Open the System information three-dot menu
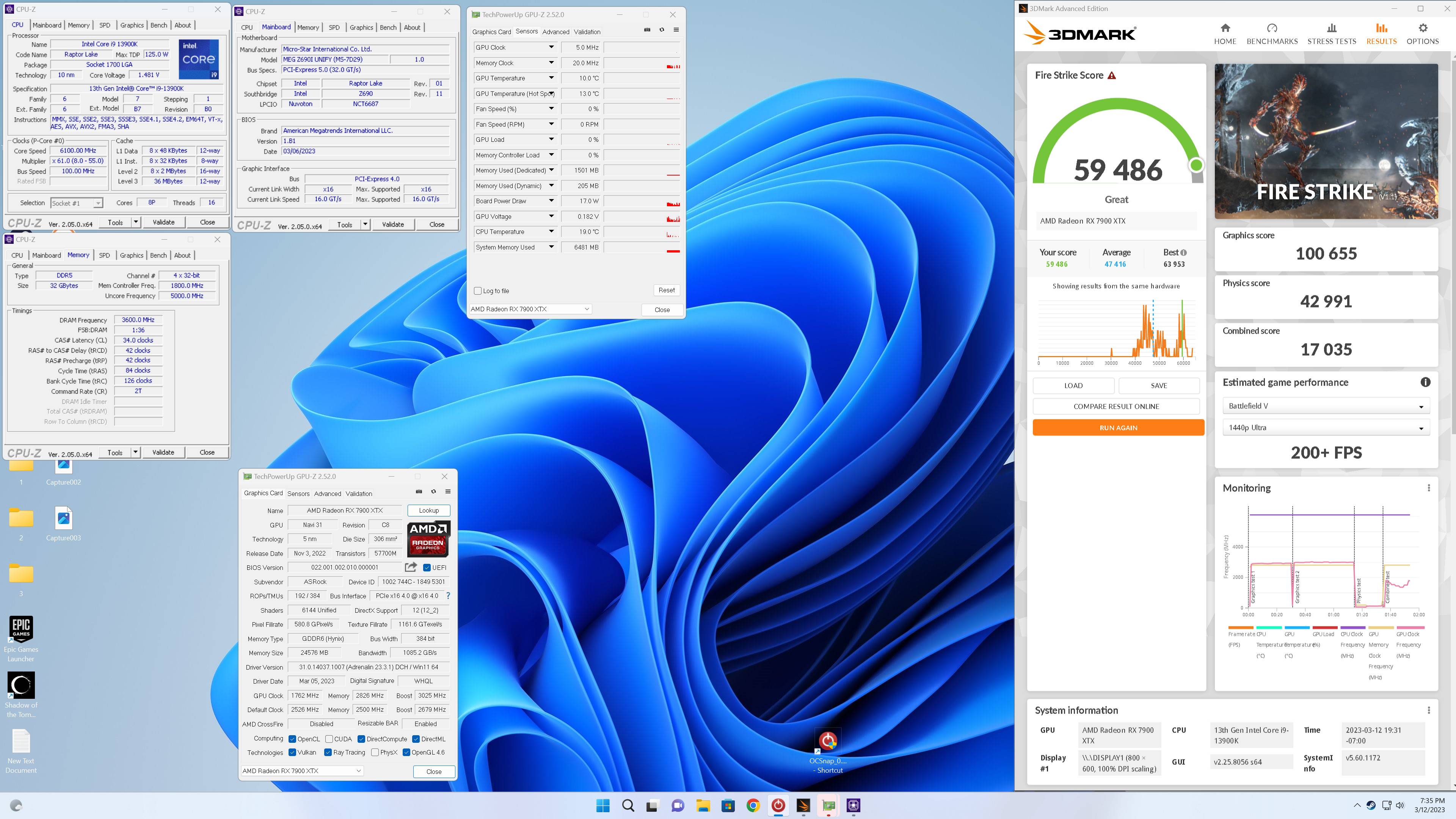Screen dimensions: 1456x819 tap(1429, 710)
